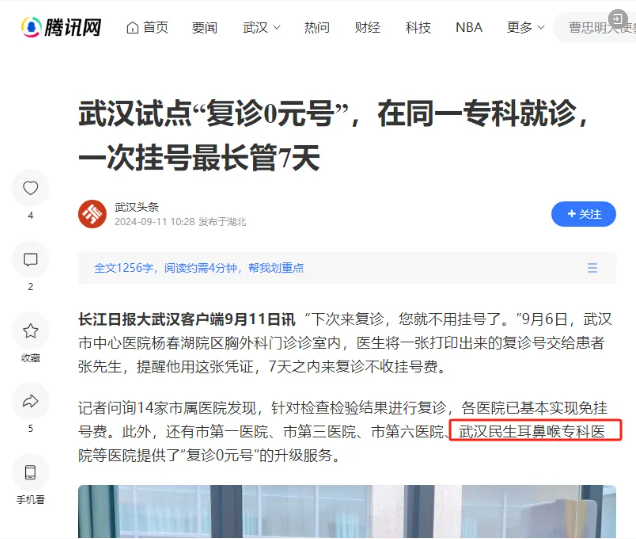Open the 财经 finance section
The width and height of the screenshot is (636, 539).
point(367,28)
